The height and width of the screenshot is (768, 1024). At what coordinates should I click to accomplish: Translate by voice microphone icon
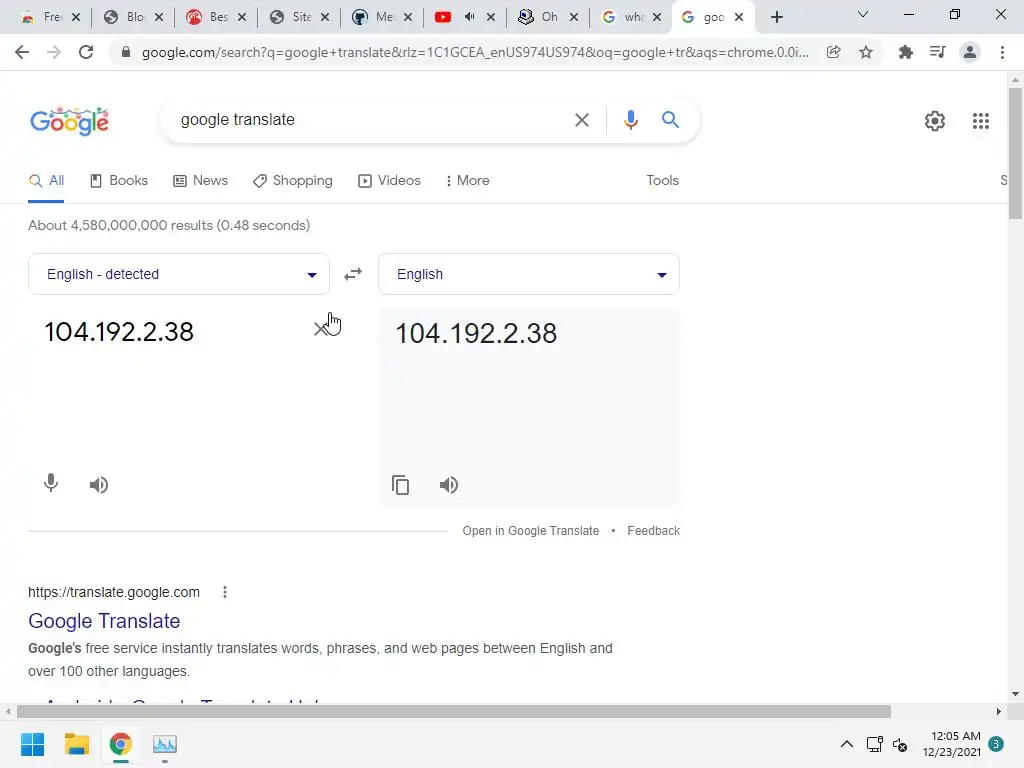pyautogui.click(x=51, y=483)
